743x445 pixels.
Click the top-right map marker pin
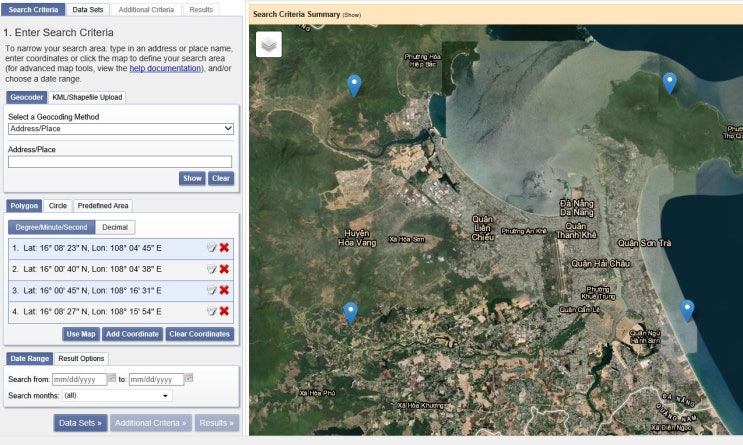pyautogui.click(x=670, y=82)
